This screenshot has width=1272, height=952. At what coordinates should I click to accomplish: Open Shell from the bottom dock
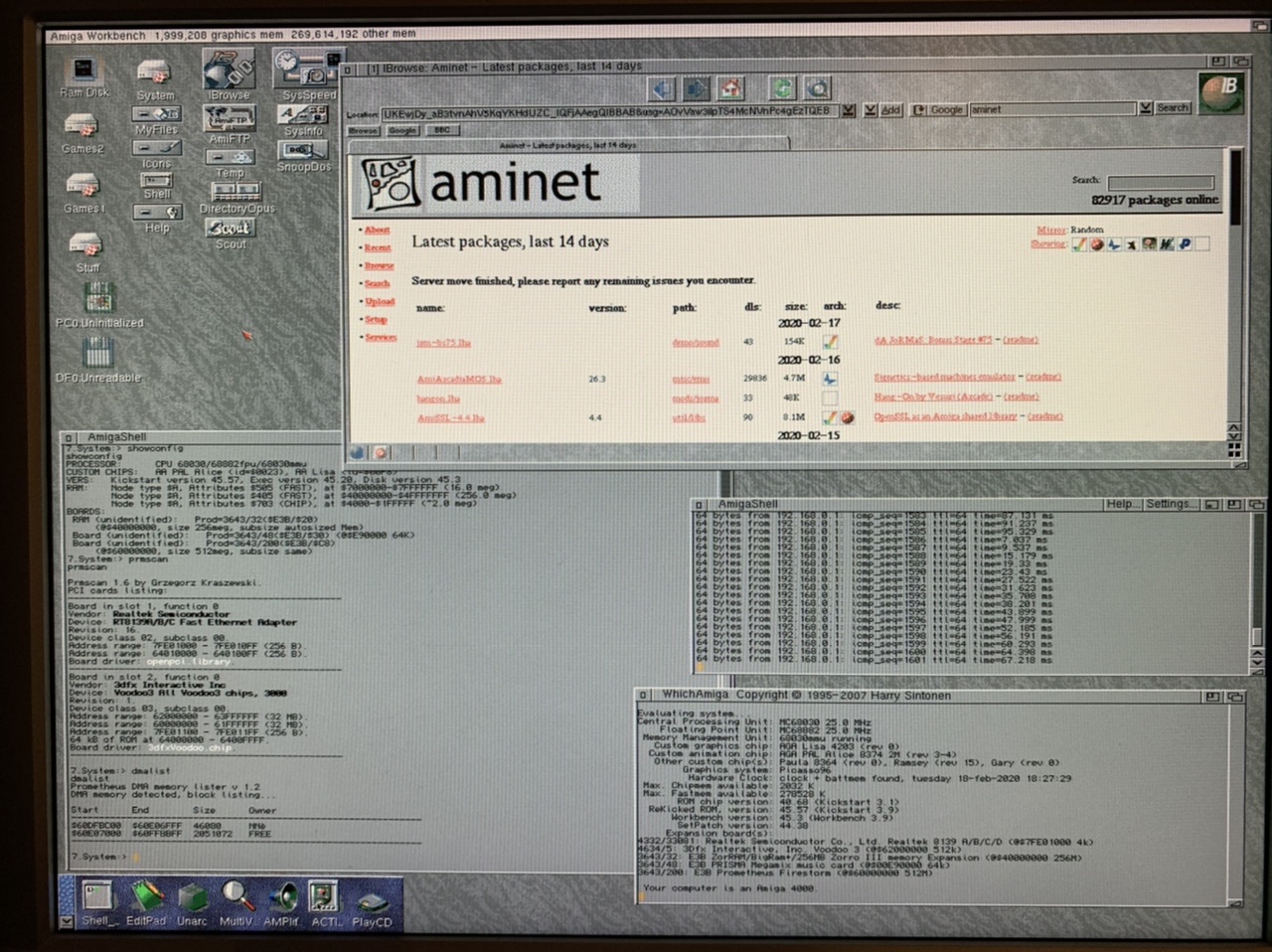coord(99,902)
